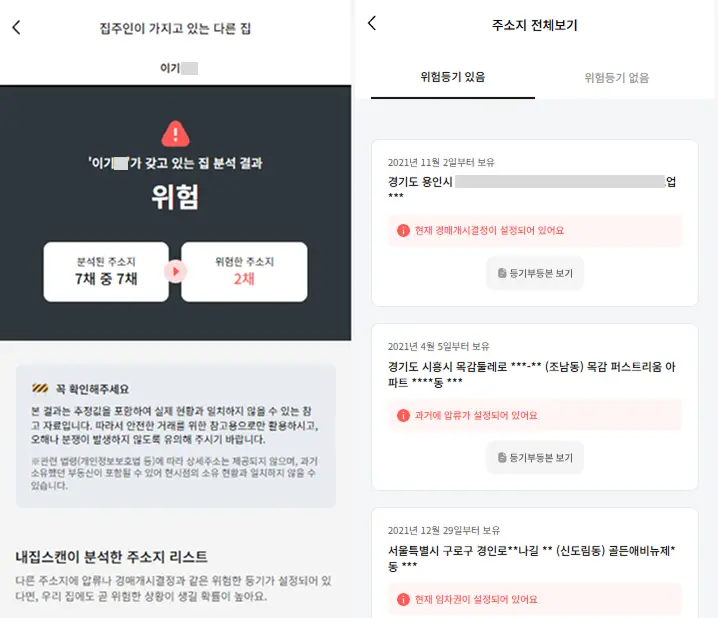Tap 과거에 압류가 설정되어 있어요 warning banner
The image size is (718, 618).
click(x=535, y=415)
